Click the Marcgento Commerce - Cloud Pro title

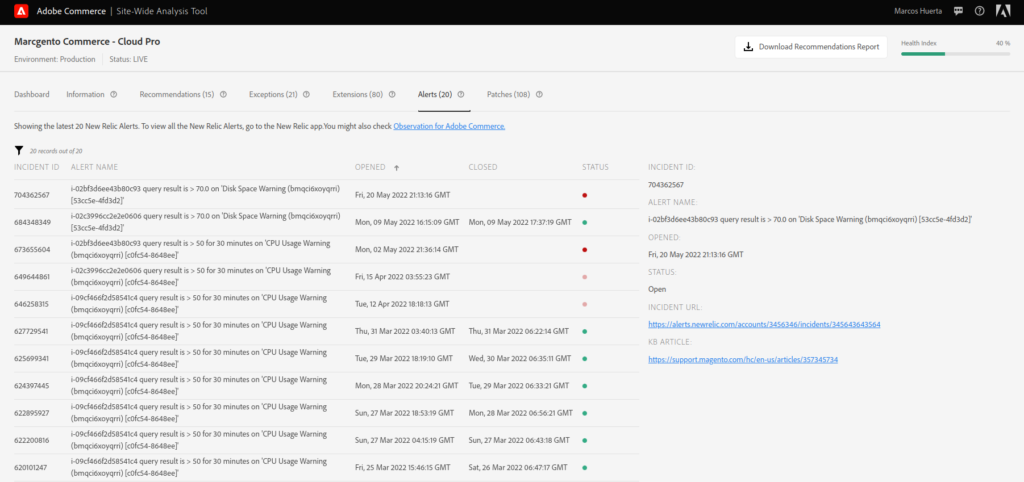point(87,42)
